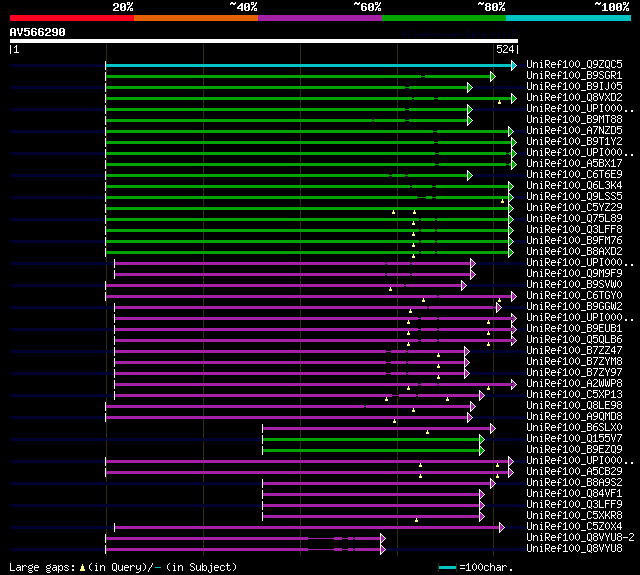This screenshot has height=575, width=640.
Task: Click the UniRef100_B9GGW2 entry
Action: point(574,307)
